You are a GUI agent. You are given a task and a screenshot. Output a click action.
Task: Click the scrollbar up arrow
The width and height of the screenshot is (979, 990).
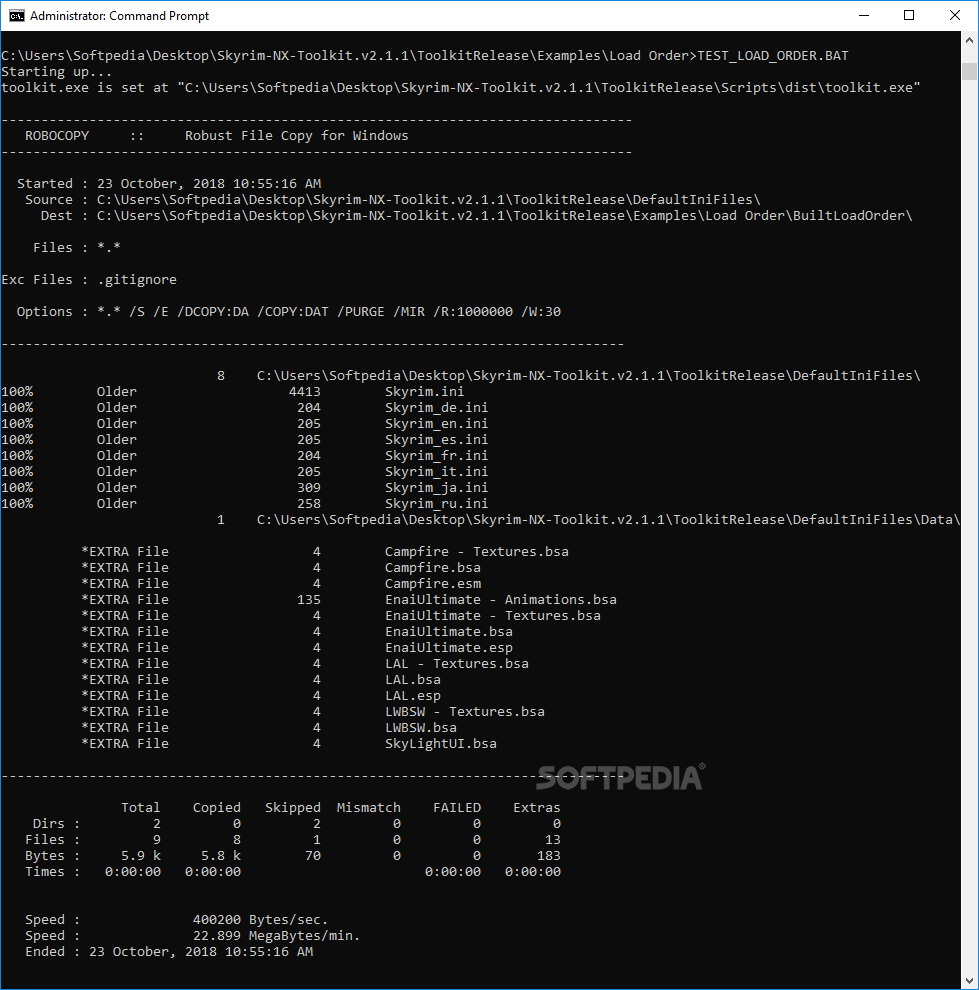click(x=970, y=40)
